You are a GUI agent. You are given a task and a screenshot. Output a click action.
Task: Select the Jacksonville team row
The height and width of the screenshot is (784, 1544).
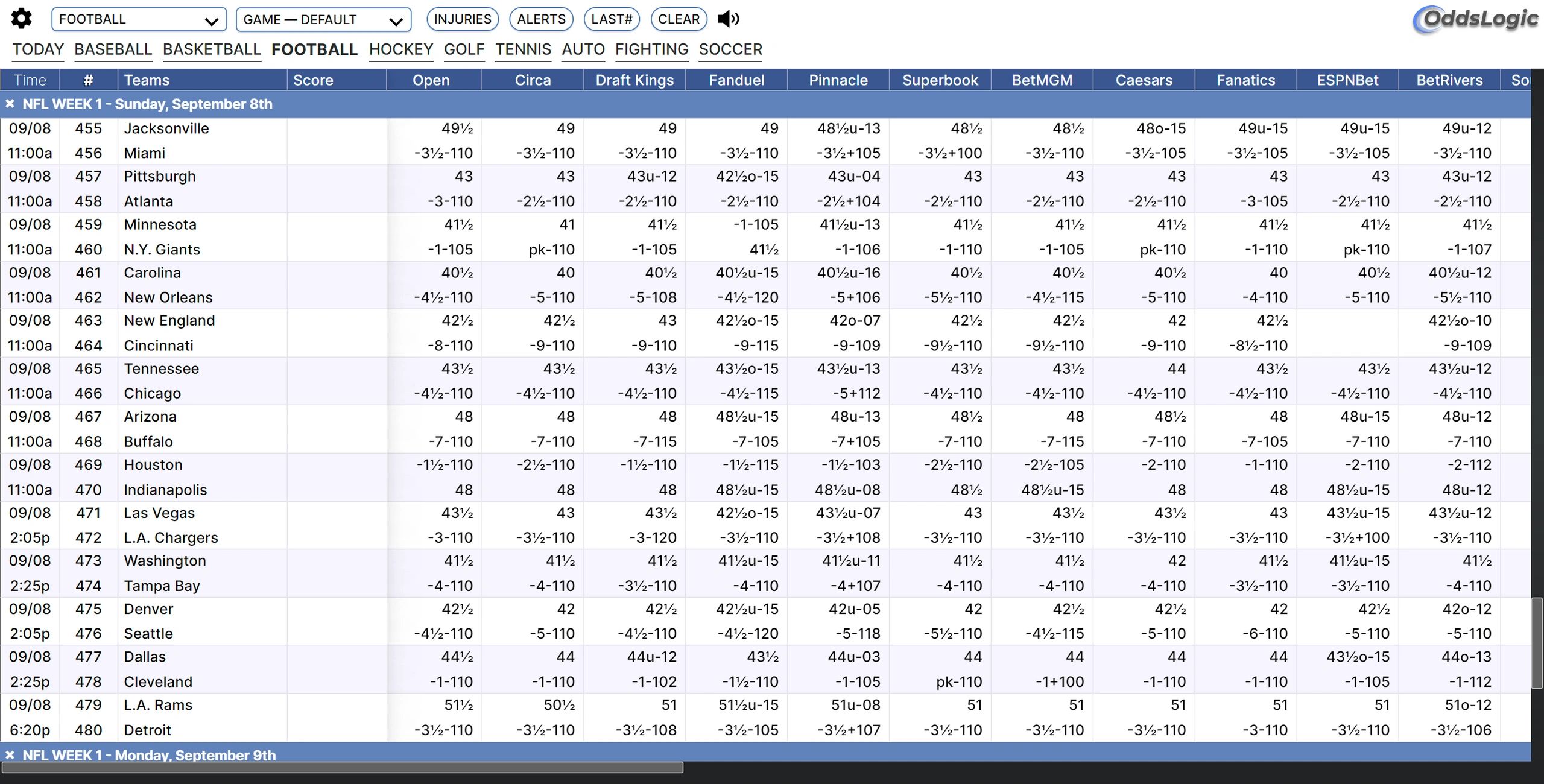[166, 128]
